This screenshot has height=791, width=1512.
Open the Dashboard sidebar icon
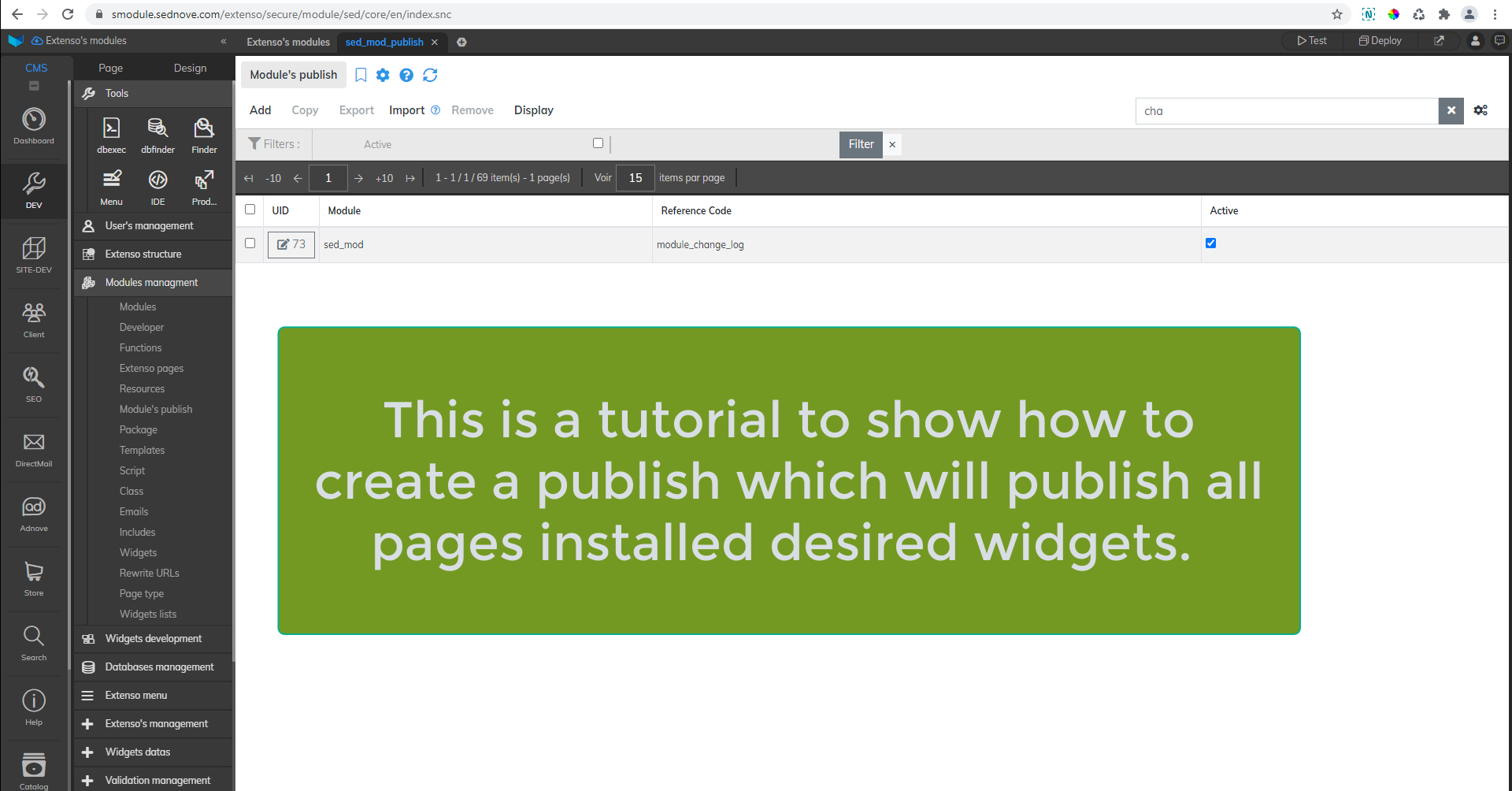tap(34, 126)
